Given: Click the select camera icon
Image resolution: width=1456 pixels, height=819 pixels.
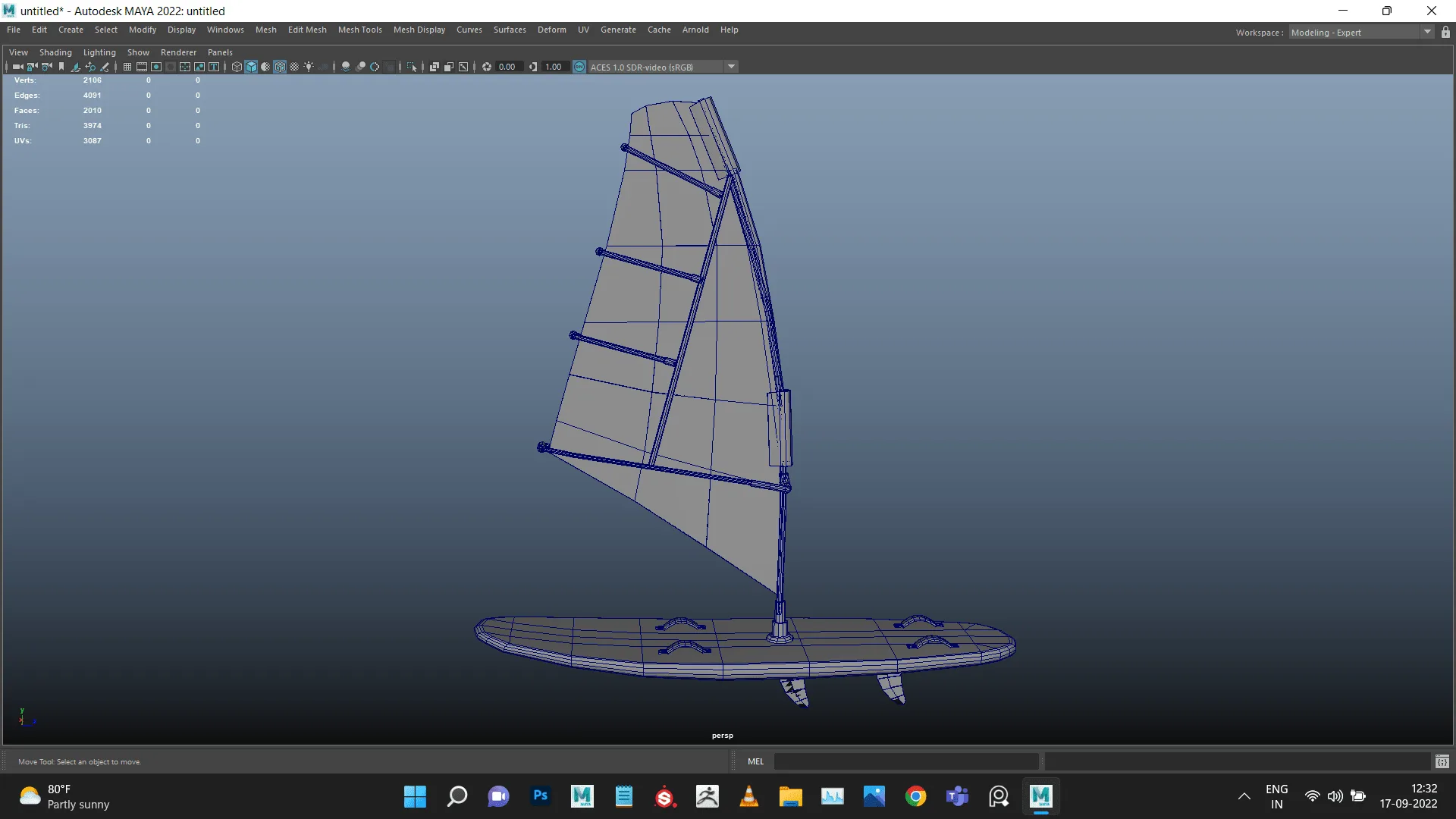Looking at the screenshot, I should pos(17,67).
